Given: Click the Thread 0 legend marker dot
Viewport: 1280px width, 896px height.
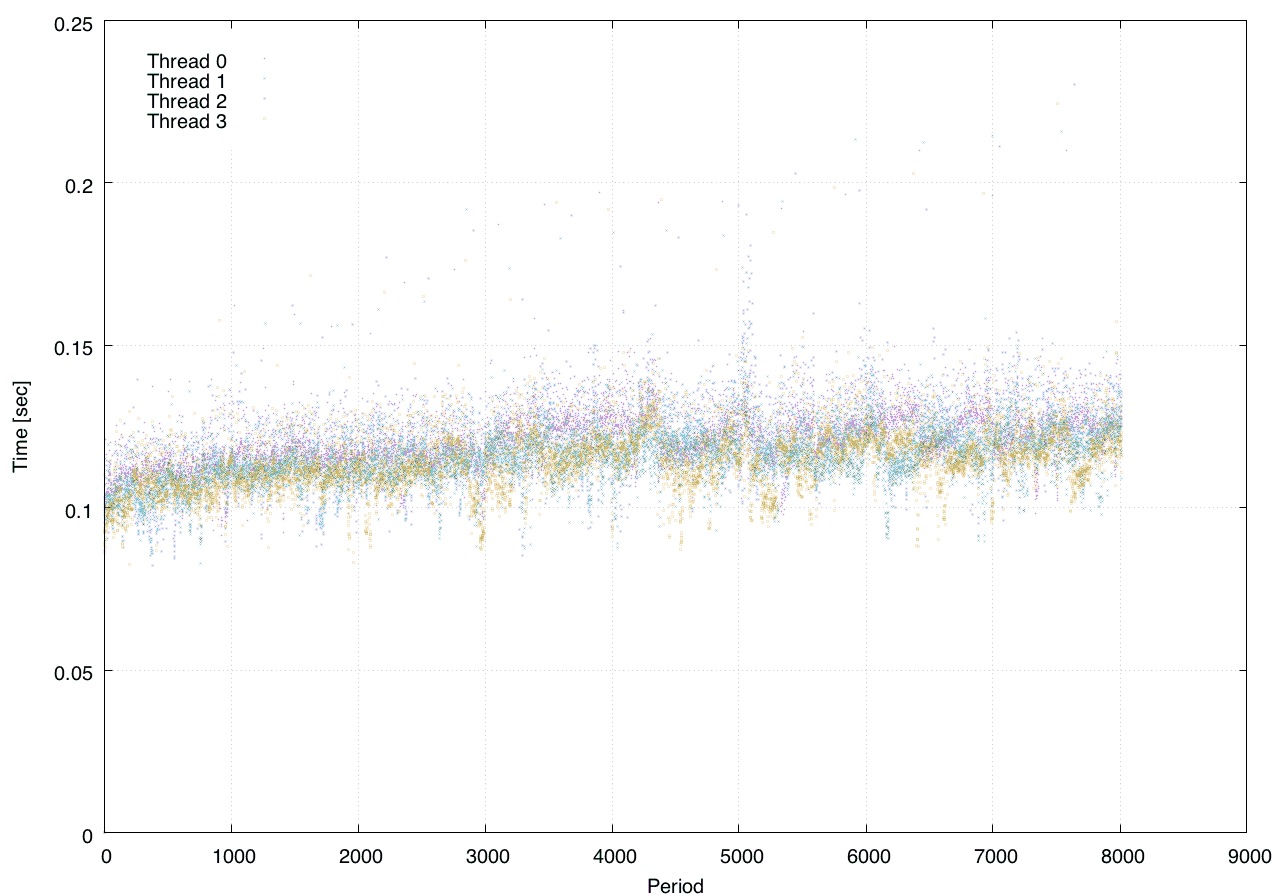Looking at the screenshot, I should [264, 59].
